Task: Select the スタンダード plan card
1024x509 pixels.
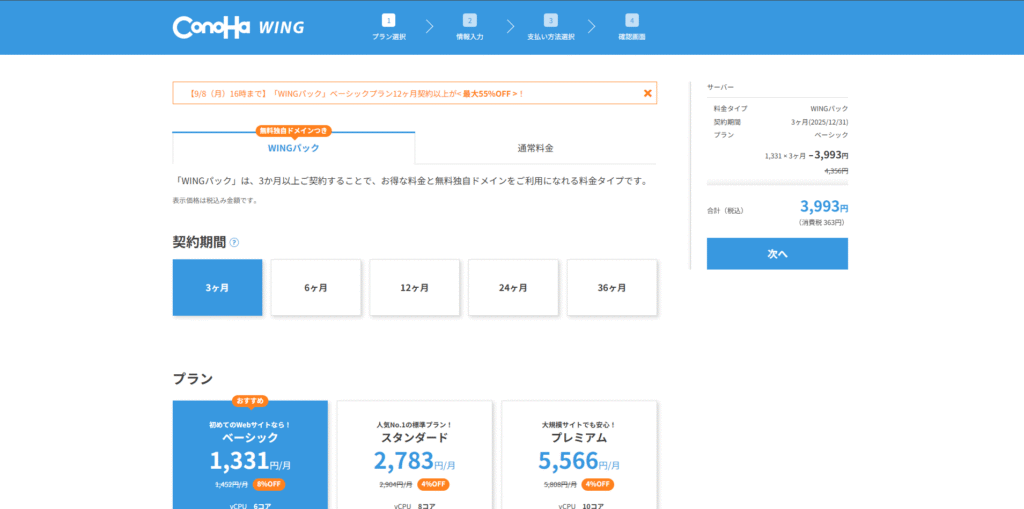Action: pyautogui.click(x=415, y=455)
